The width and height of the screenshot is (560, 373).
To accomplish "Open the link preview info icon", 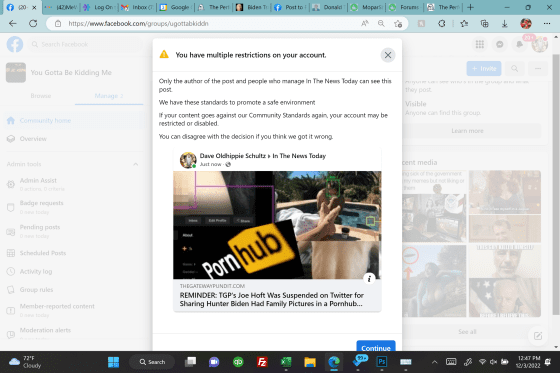I will pos(369,278).
